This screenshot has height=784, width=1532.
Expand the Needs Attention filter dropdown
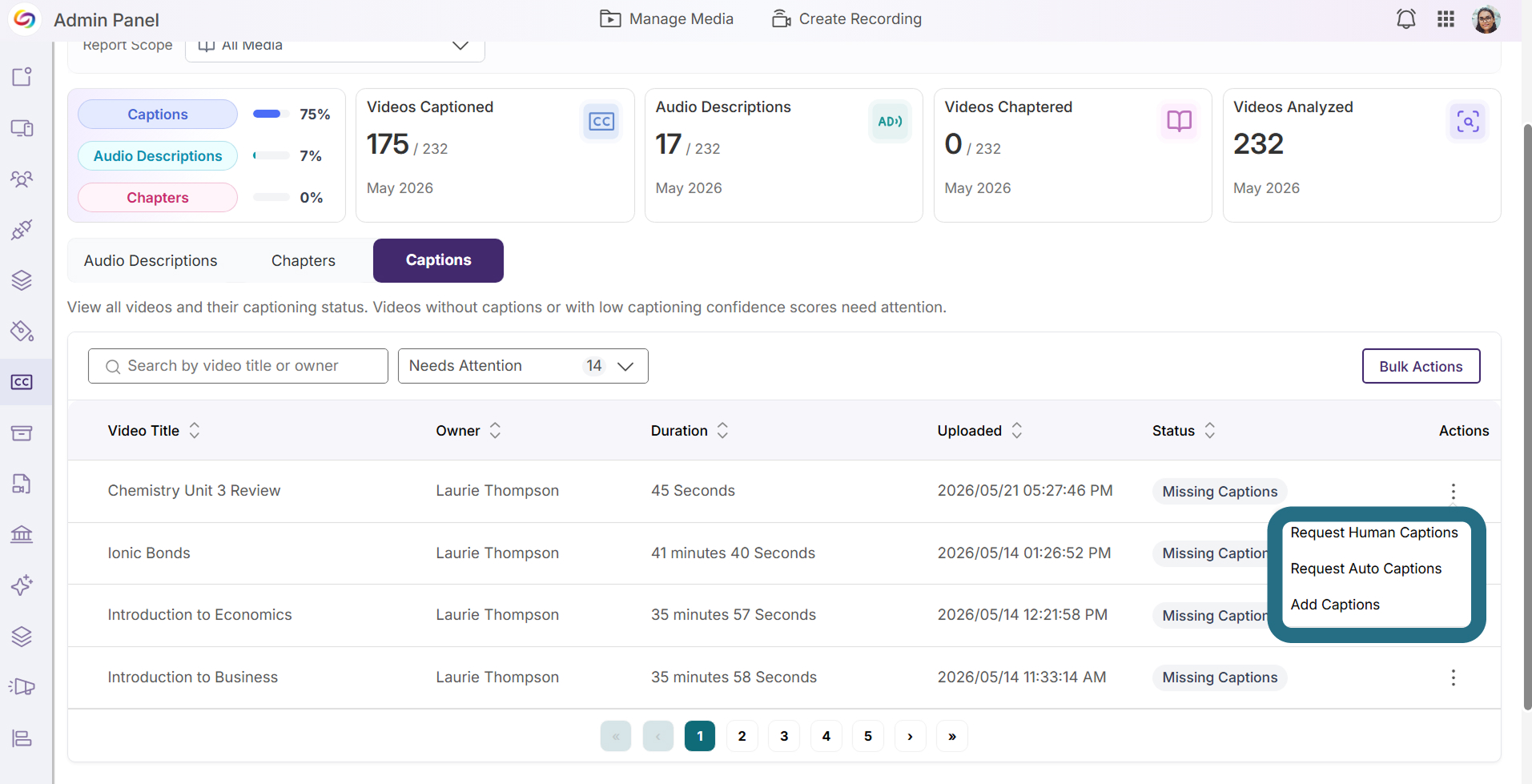coord(523,366)
